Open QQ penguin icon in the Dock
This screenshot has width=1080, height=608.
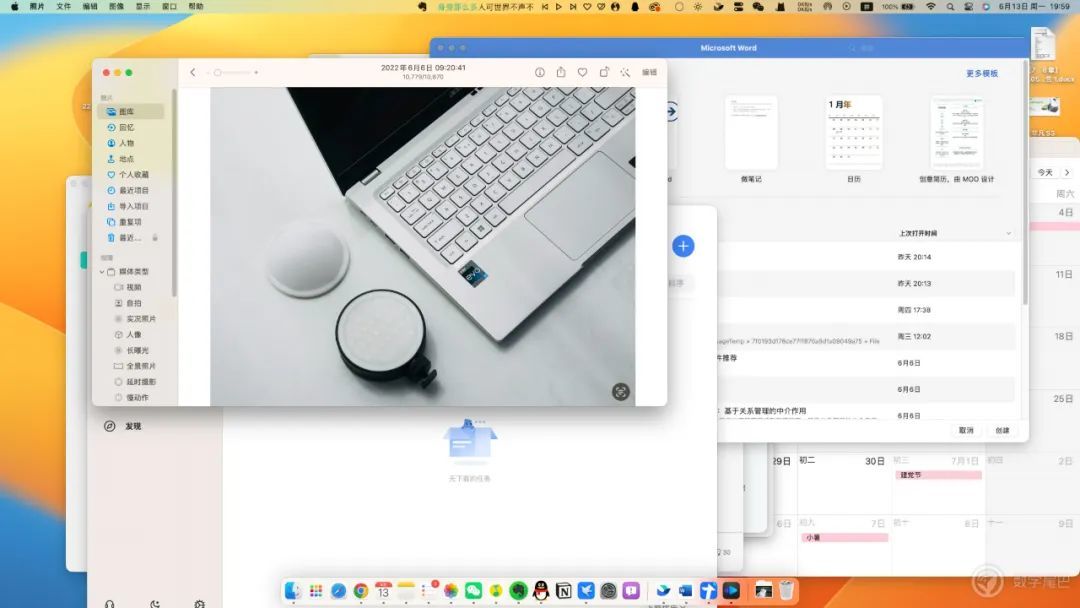coord(541,591)
